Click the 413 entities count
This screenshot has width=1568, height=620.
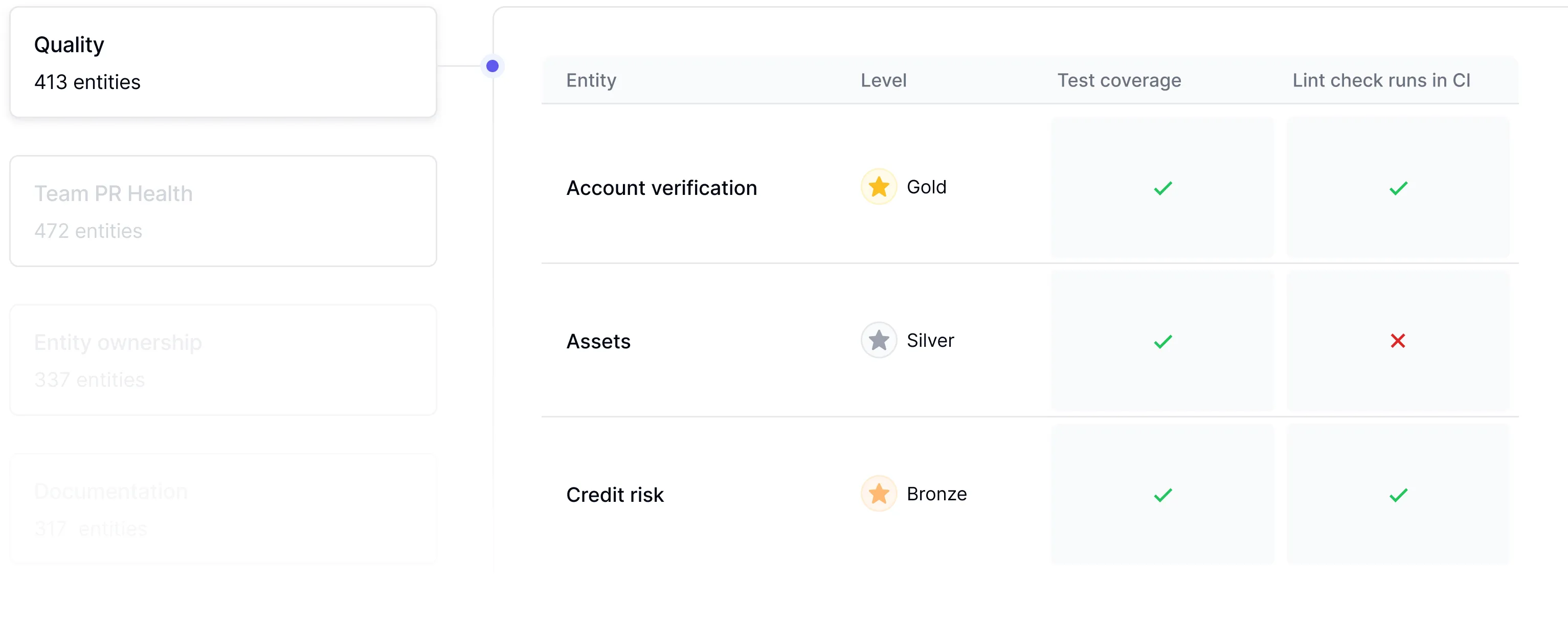(87, 82)
